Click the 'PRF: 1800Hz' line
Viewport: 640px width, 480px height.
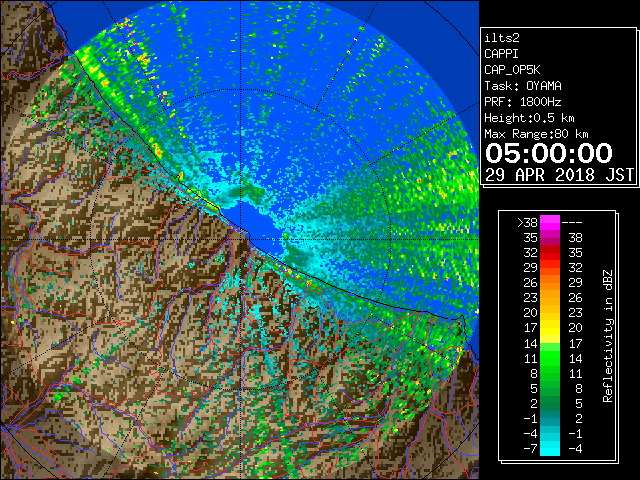coord(523,102)
